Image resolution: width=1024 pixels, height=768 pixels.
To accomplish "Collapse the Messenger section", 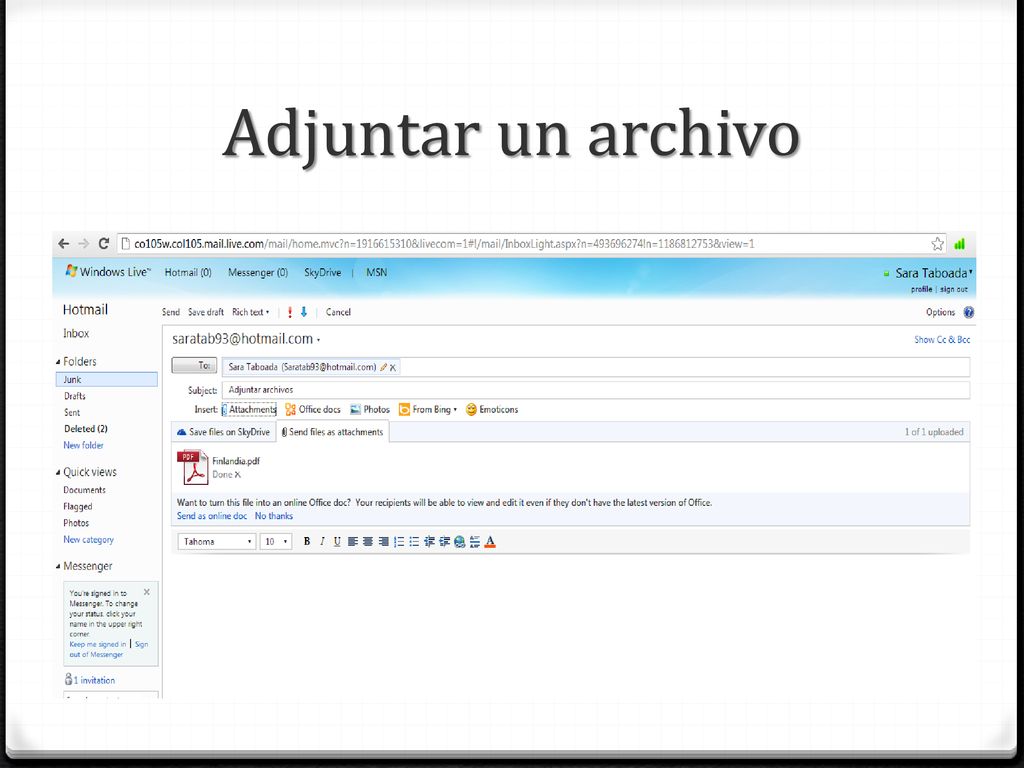I will pos(58,566).
